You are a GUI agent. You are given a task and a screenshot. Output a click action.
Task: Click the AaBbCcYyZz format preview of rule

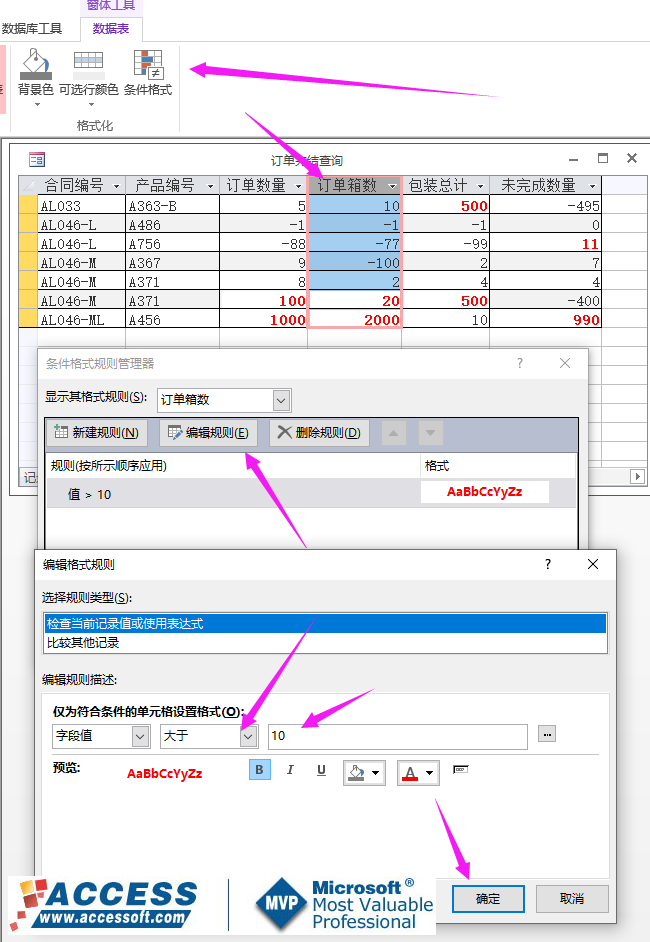pos(485,492)
